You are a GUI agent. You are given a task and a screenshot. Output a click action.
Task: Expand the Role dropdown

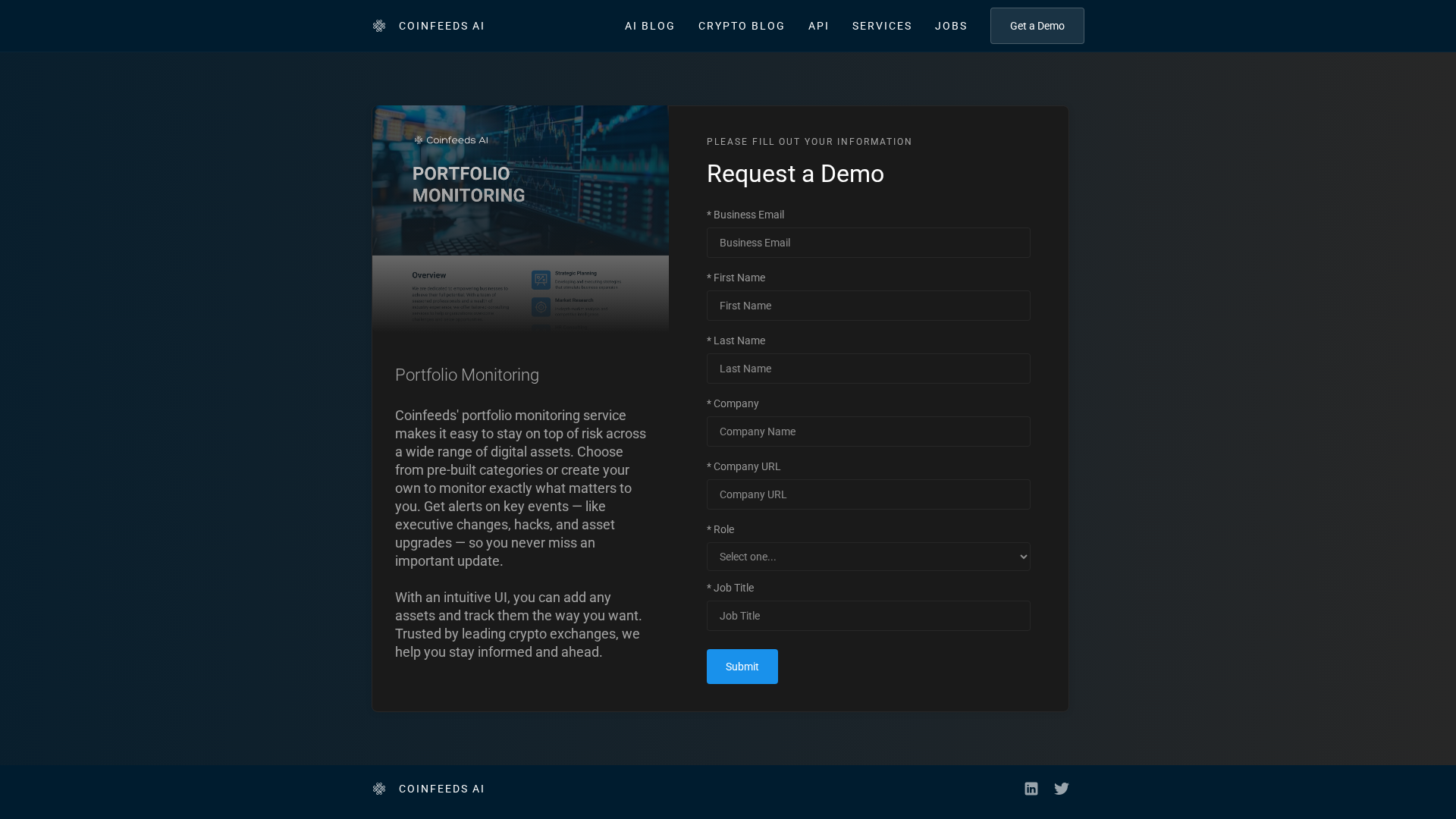tap(868, 557)
